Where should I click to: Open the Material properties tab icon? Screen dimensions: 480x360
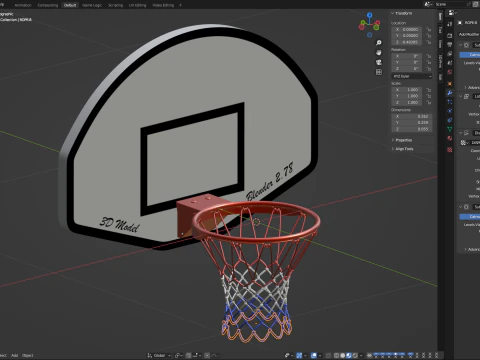point(450,138)
